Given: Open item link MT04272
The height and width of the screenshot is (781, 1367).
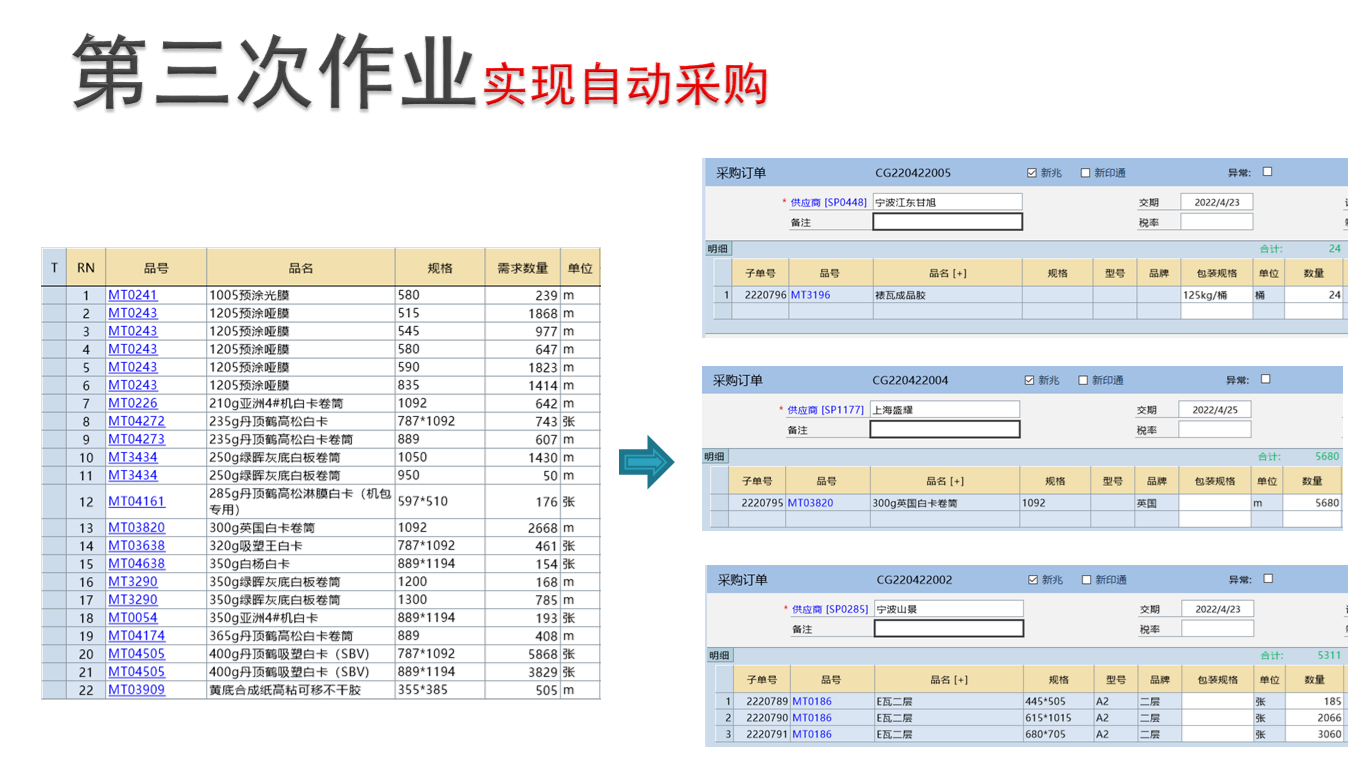Looking at the screenshot, I should 136,421.
